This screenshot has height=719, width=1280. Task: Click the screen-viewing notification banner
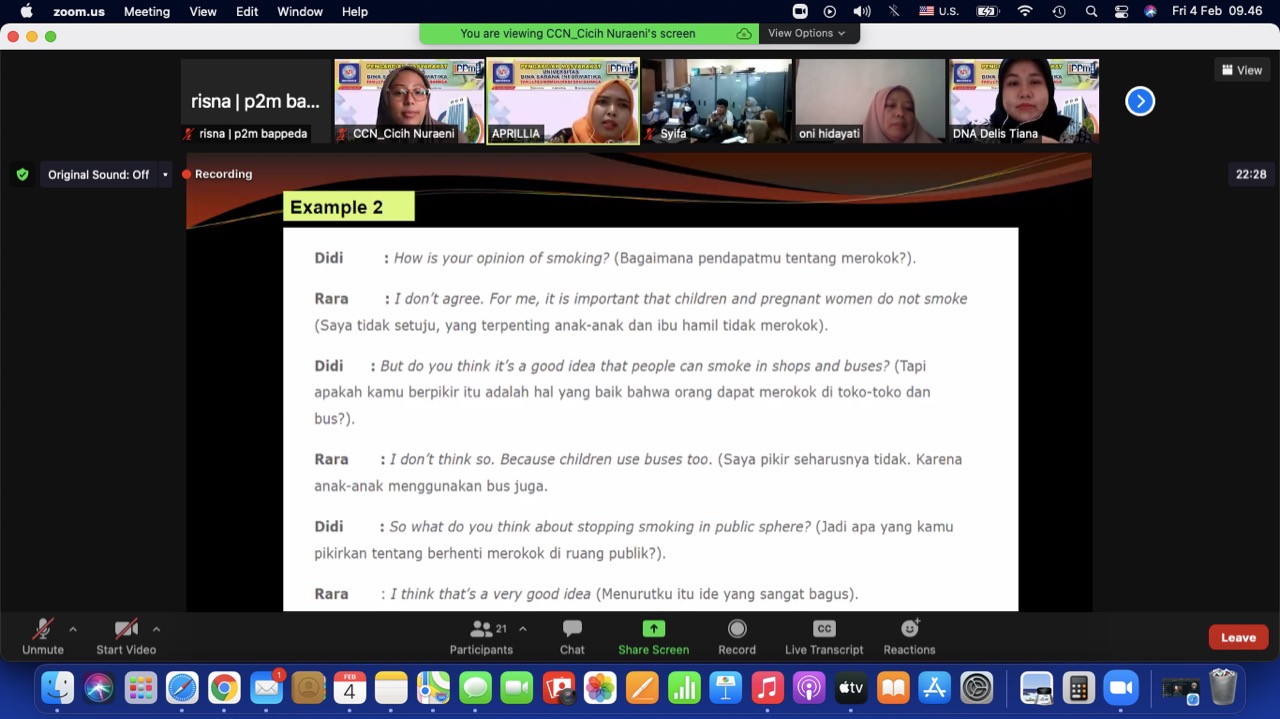(590, 33)
